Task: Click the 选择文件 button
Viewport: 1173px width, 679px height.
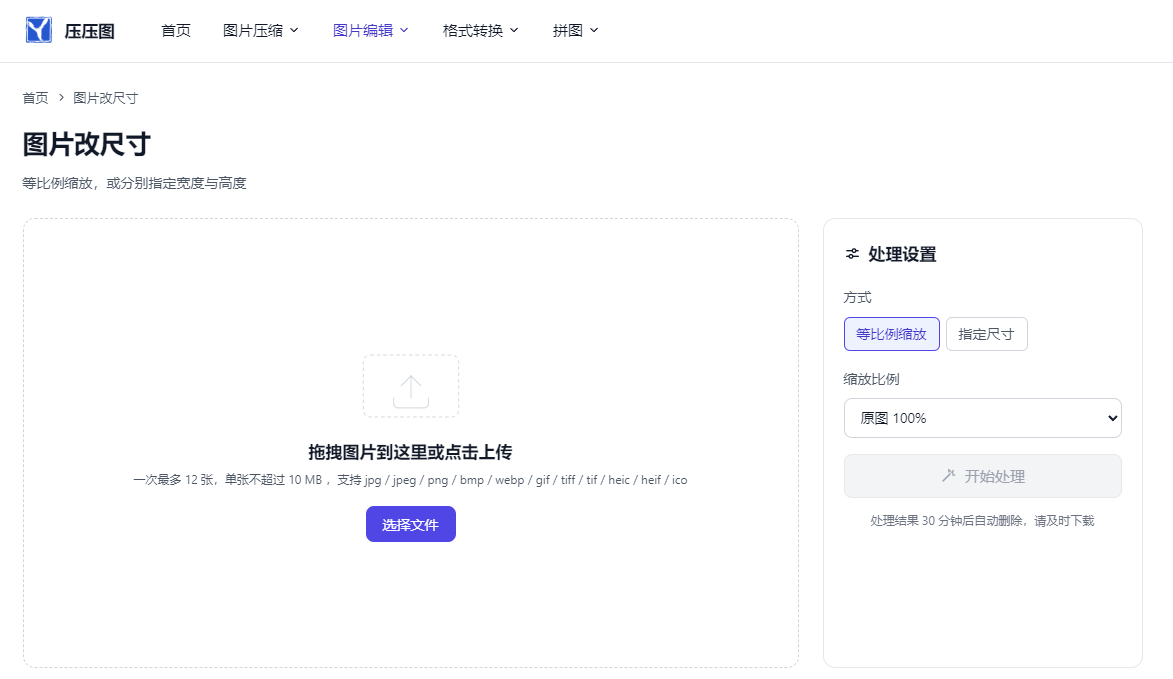Action: click(x=411, y=524)
